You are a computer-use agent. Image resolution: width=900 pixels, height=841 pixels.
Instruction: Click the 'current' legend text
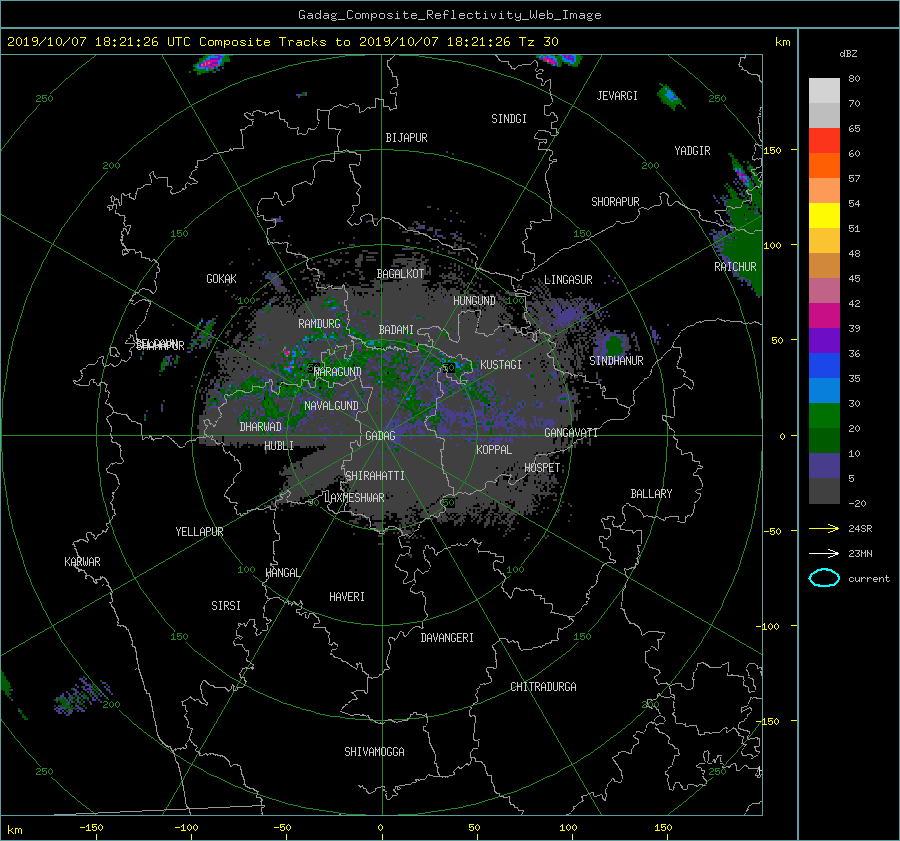(868, 579)
